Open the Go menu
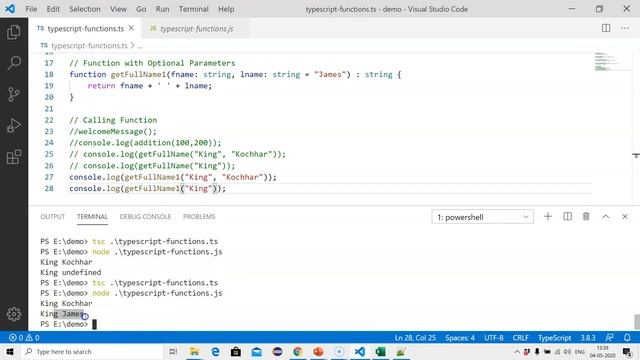The width and height of the screenshot is (640, 360). click(x=141, y=9)
